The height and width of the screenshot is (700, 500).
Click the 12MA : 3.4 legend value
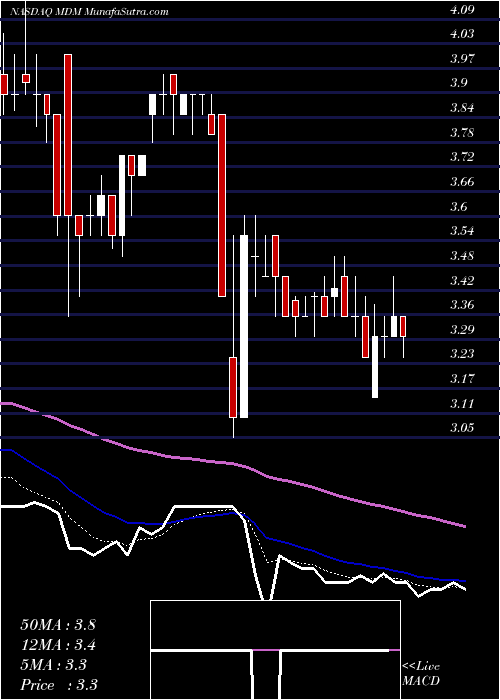coord(58,645)
